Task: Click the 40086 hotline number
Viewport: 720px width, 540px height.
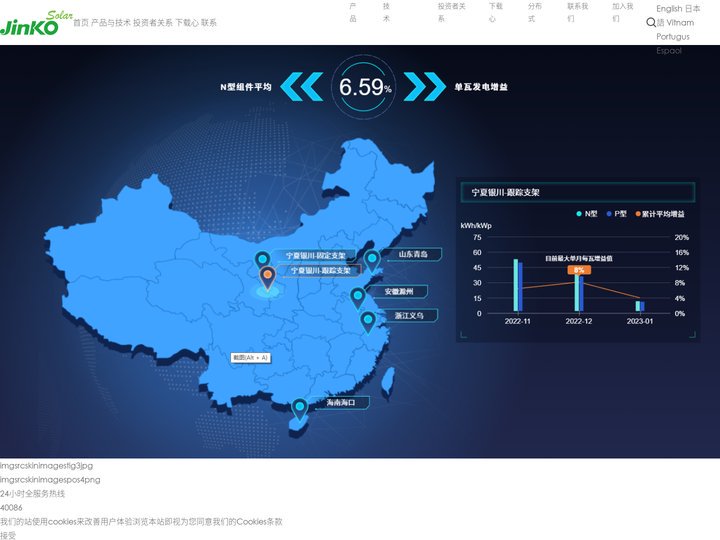Action: click(11, 507)
